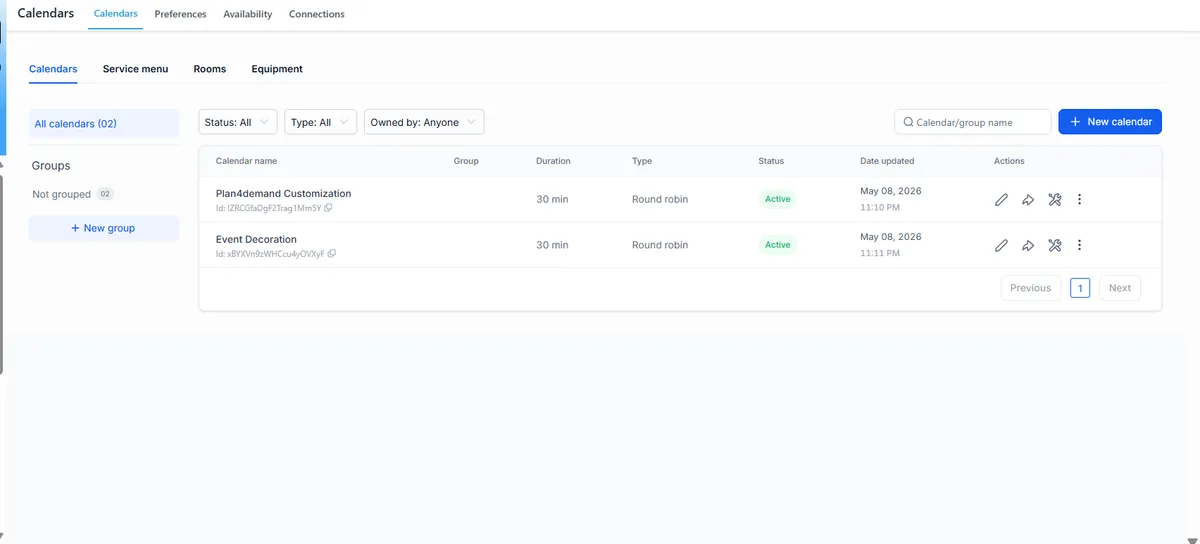
Task: Select the Not grouped group
Action: [71, 194]
